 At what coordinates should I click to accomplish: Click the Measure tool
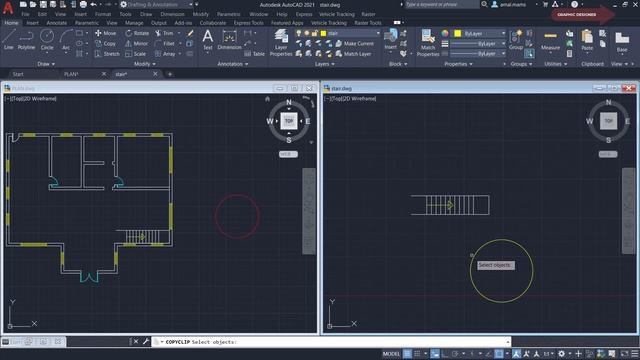(x=550, y=40)
